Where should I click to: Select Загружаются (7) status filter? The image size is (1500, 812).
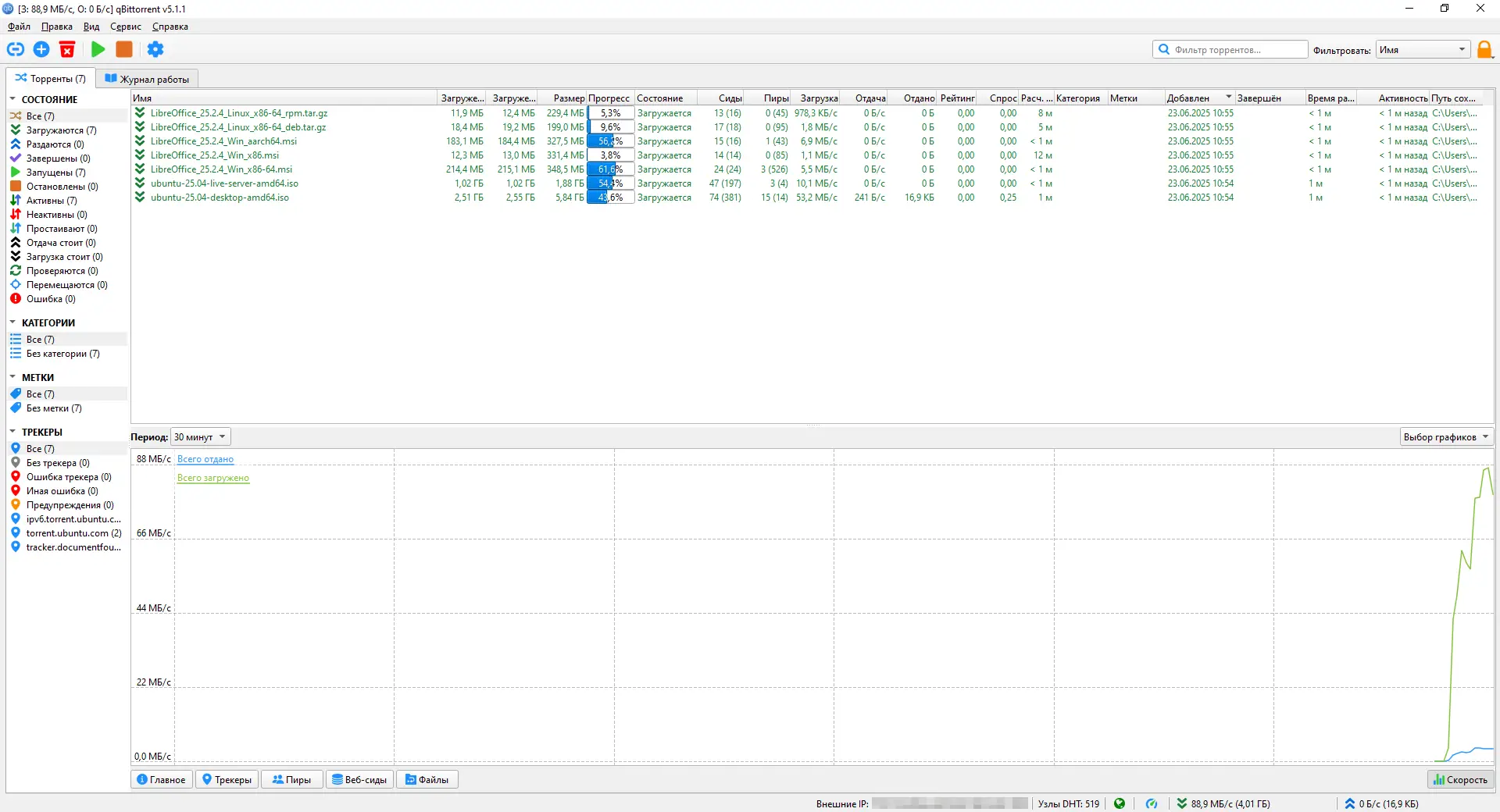coord(61,130)
